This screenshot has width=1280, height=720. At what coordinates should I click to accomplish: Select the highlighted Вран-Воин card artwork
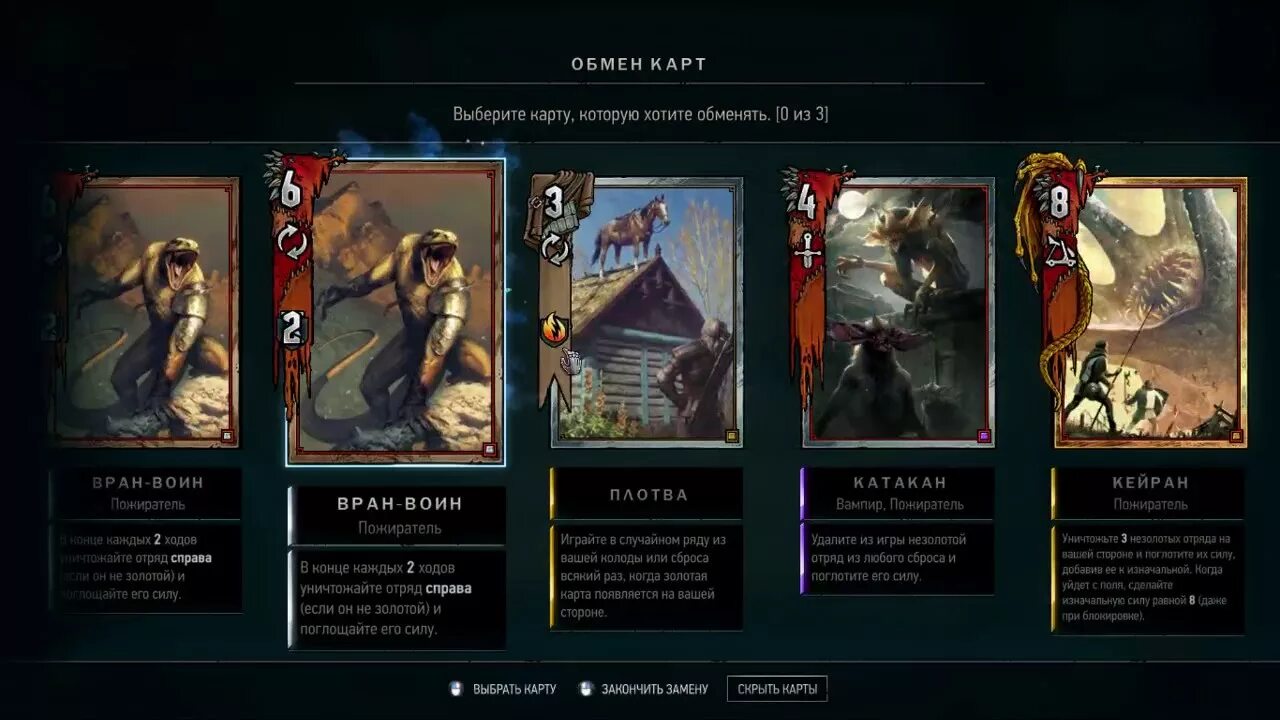(x=394, y=312)
